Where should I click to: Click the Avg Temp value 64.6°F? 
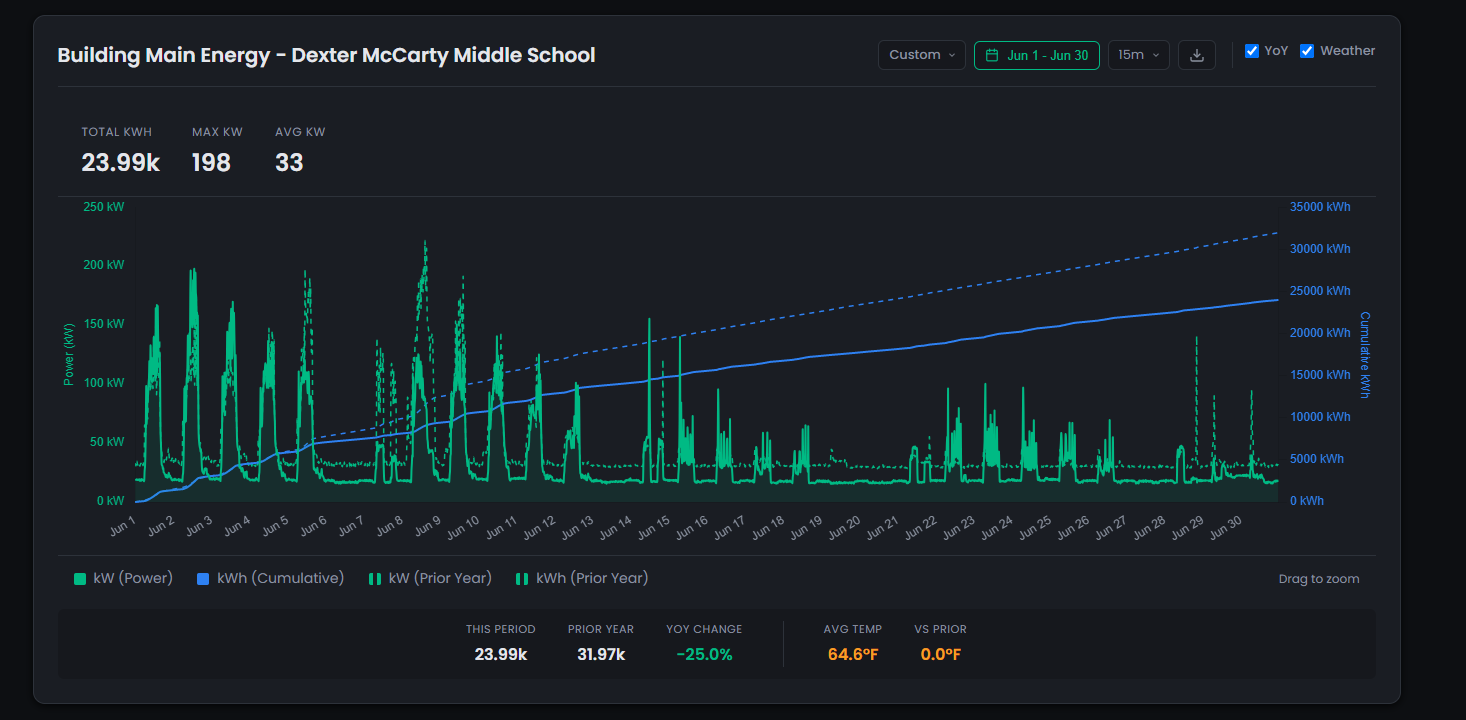click(x=853, y=655)
